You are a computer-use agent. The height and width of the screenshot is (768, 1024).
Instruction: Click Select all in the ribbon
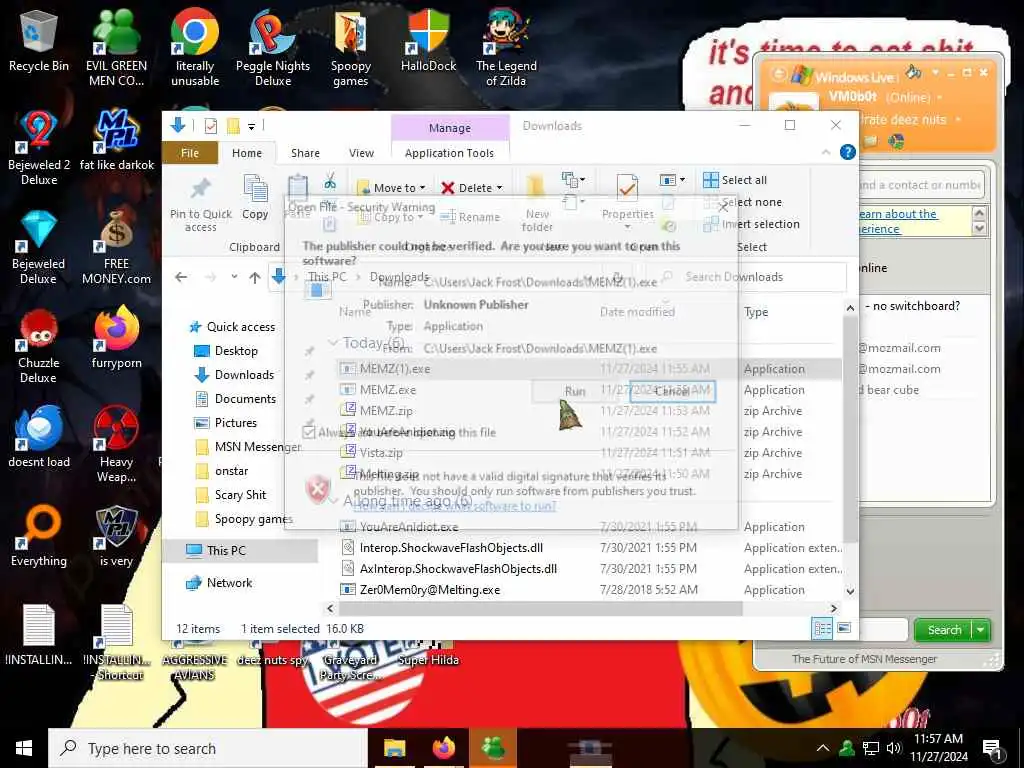click(x=735, y=180)
